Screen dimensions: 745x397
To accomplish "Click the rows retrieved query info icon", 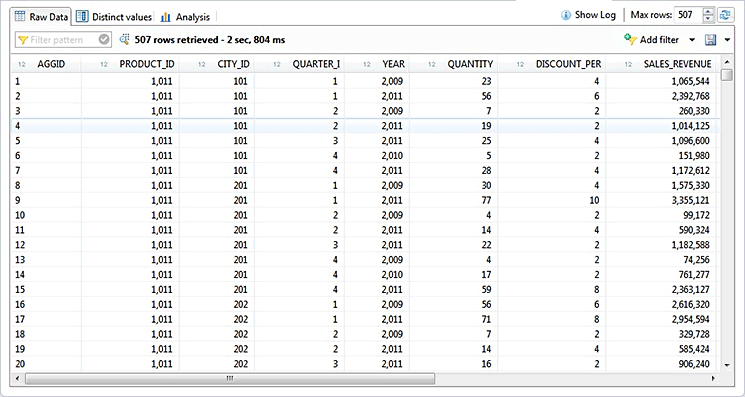I will tap(124, 40).
